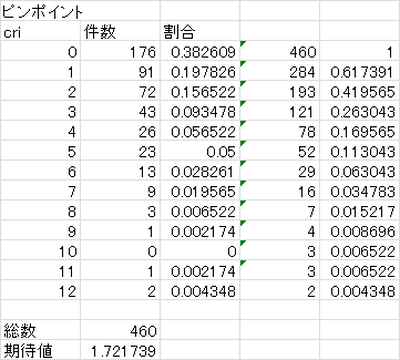Select the cumulative count cell 121
Viewport: 400px width, 360px height.
tap(280, 111)
